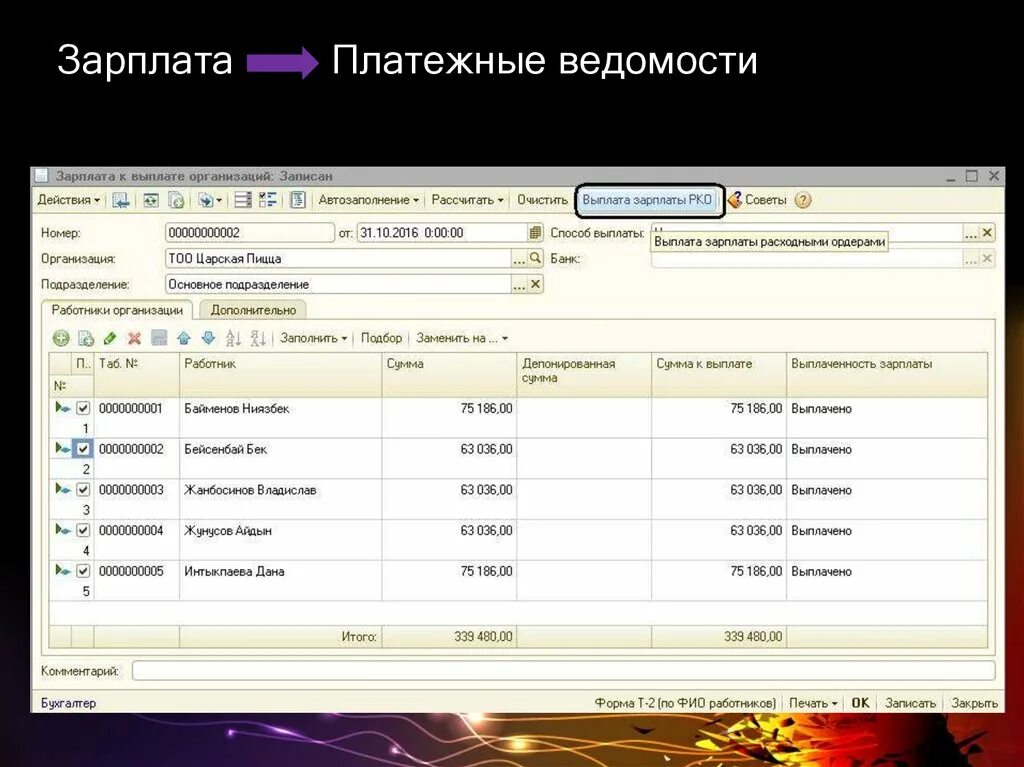Click the copy document icon
This screenshot has height=767, width=1024.
tap(176, 201)
